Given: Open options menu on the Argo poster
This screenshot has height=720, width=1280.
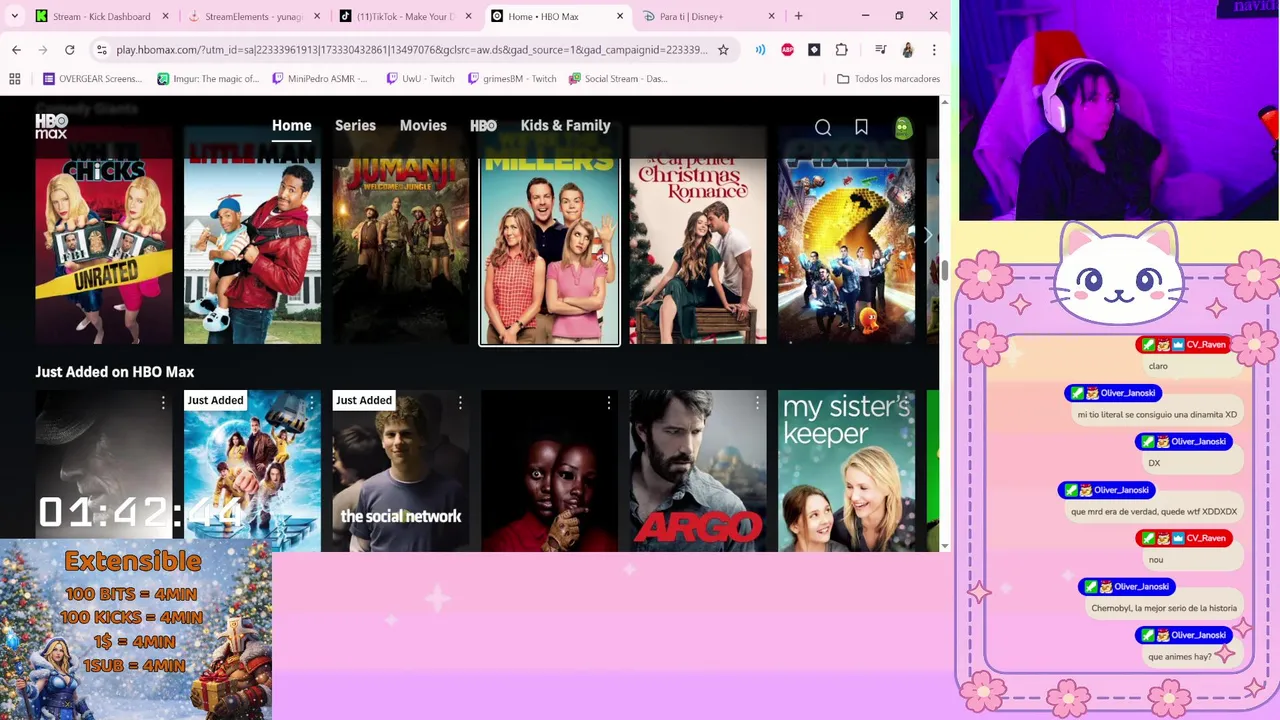Looking at the screenshot, I should [x=756, y=402].
